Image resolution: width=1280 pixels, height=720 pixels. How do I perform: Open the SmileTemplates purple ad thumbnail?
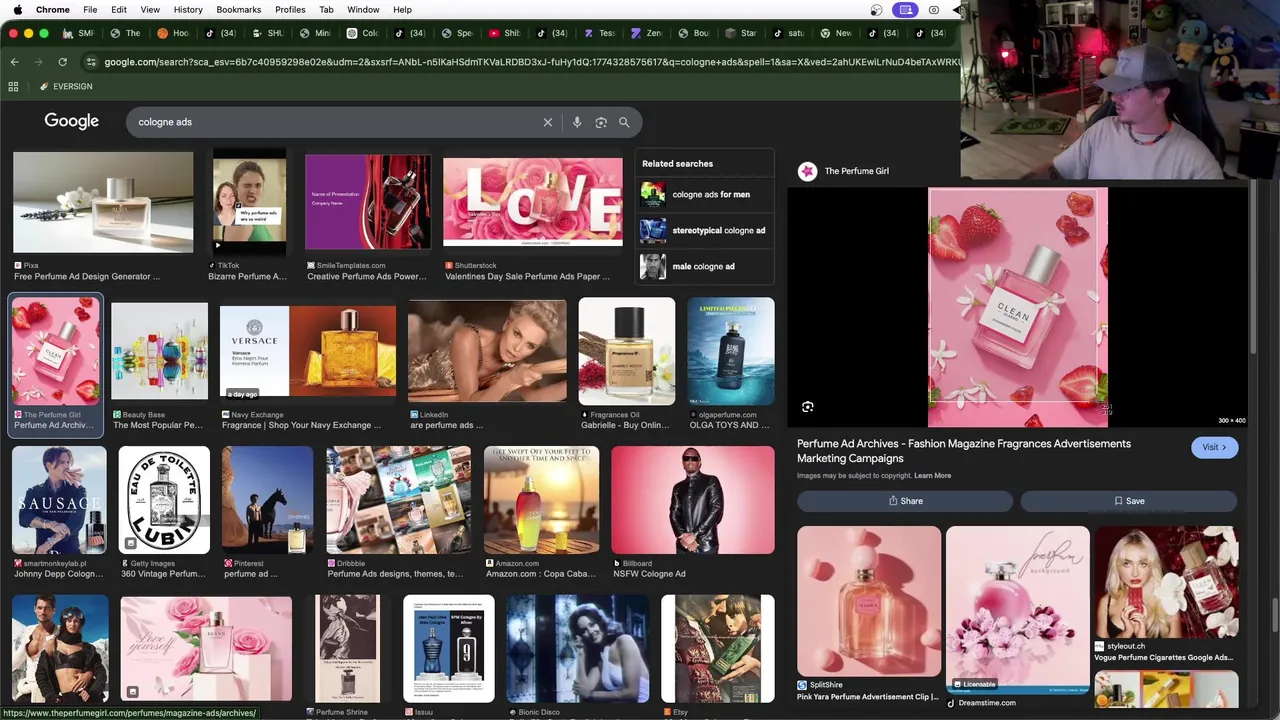(x=368, y=202)
